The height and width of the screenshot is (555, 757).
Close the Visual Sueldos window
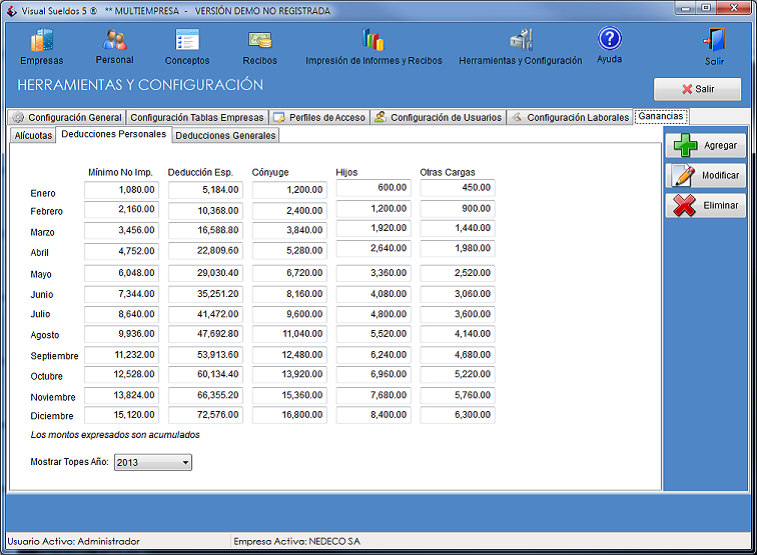point(734,8)
